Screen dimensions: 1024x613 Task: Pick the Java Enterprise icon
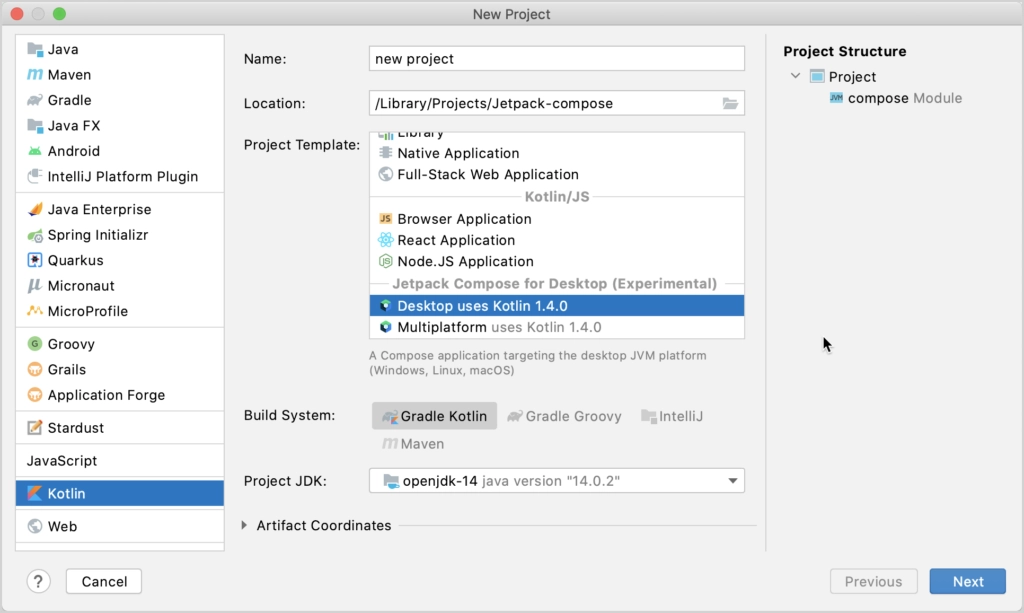(x=35, y=209)
